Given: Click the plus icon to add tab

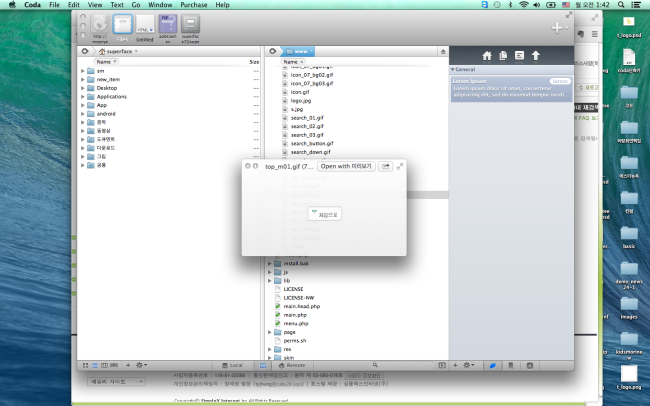Looking at the screenshot, I should (x=557, y=28).
